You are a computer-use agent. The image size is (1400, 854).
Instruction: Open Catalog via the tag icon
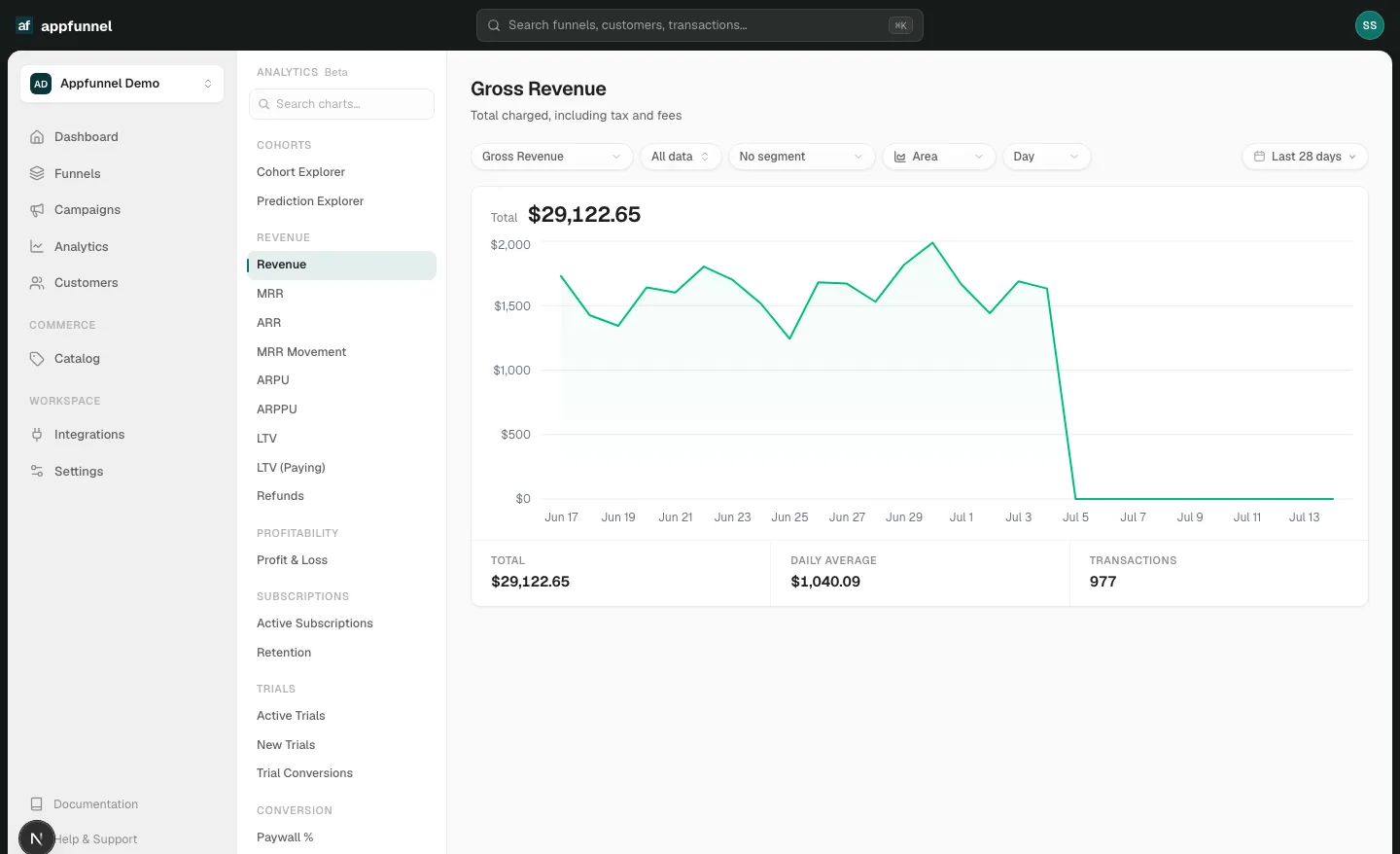[37, 359]
